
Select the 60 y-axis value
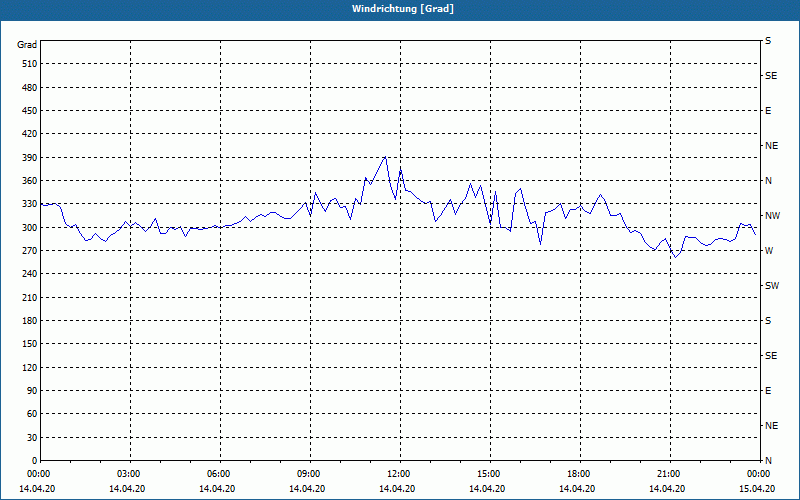32,414
